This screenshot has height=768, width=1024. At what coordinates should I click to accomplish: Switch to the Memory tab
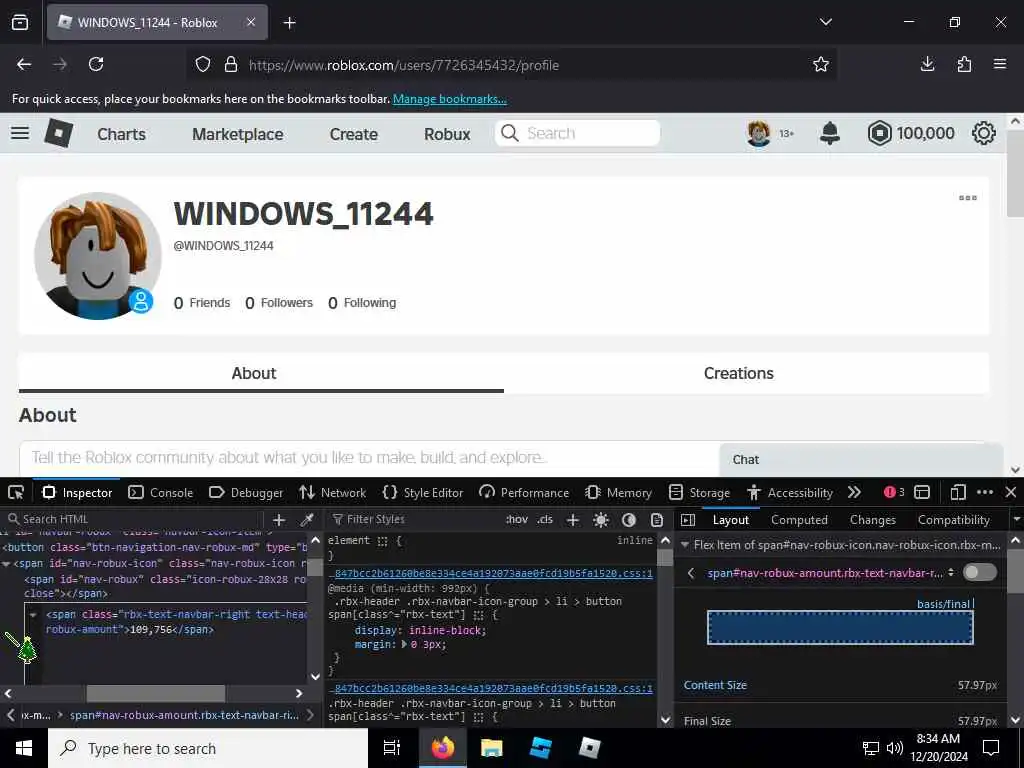coord(618,492)
